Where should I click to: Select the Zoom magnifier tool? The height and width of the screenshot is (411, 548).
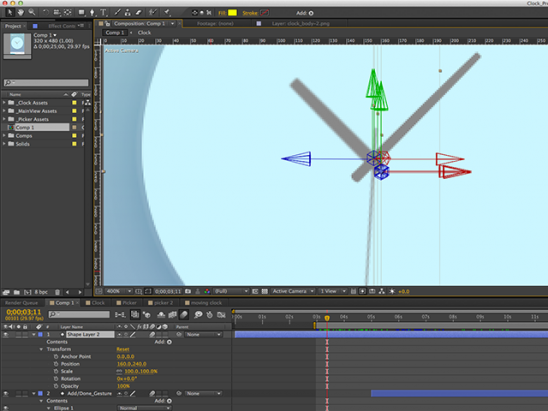coord(32,13)
